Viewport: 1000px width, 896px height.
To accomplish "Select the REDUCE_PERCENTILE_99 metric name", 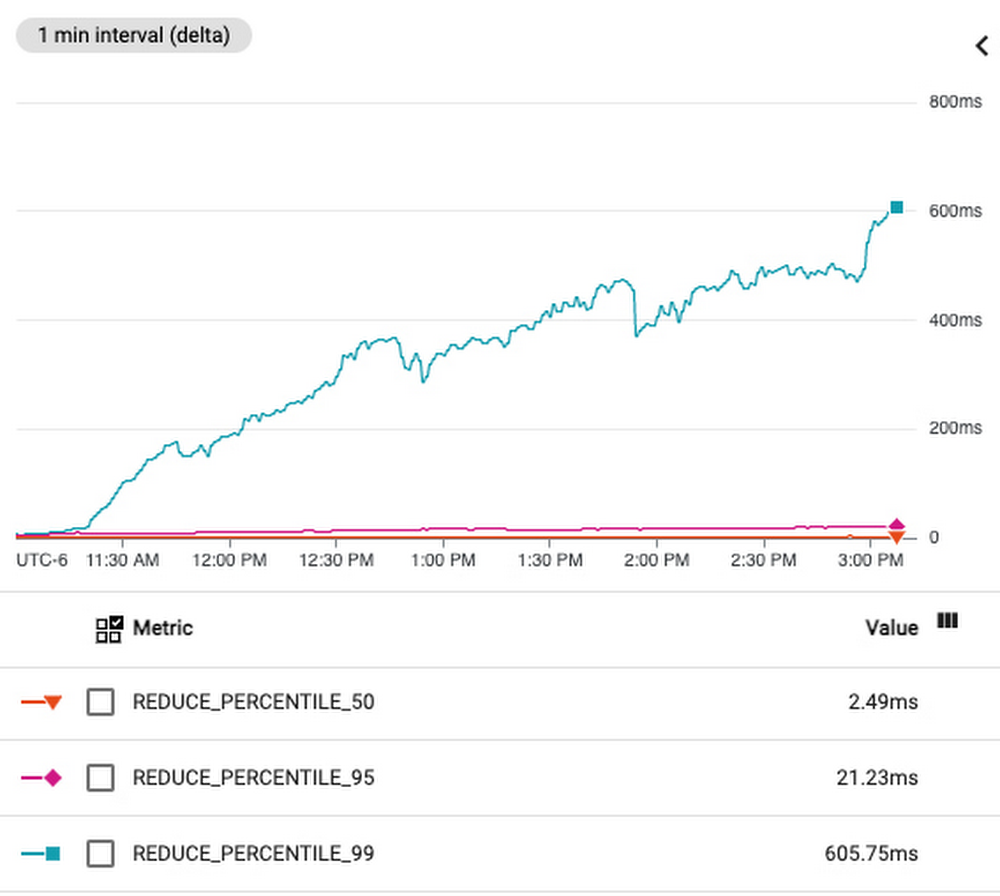I will pyautogui.click(x=253, y=854).
